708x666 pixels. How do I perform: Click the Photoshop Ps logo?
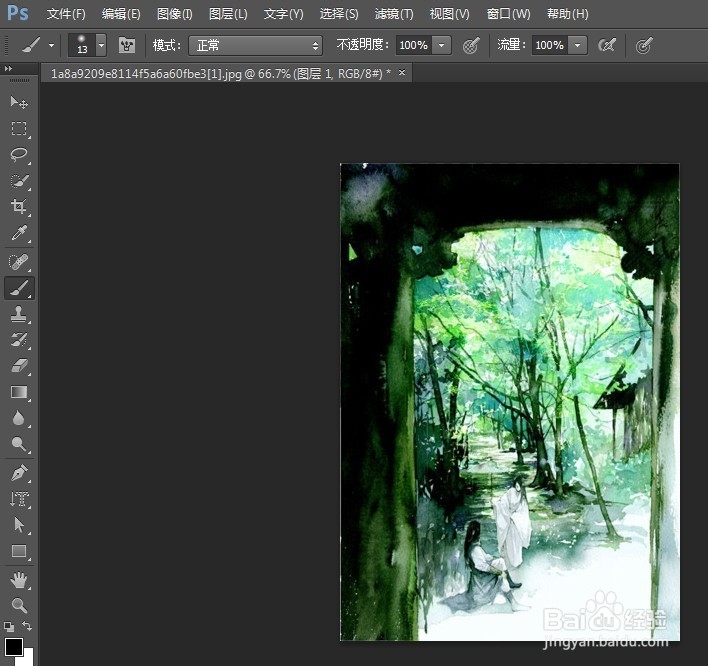(18, 14)
